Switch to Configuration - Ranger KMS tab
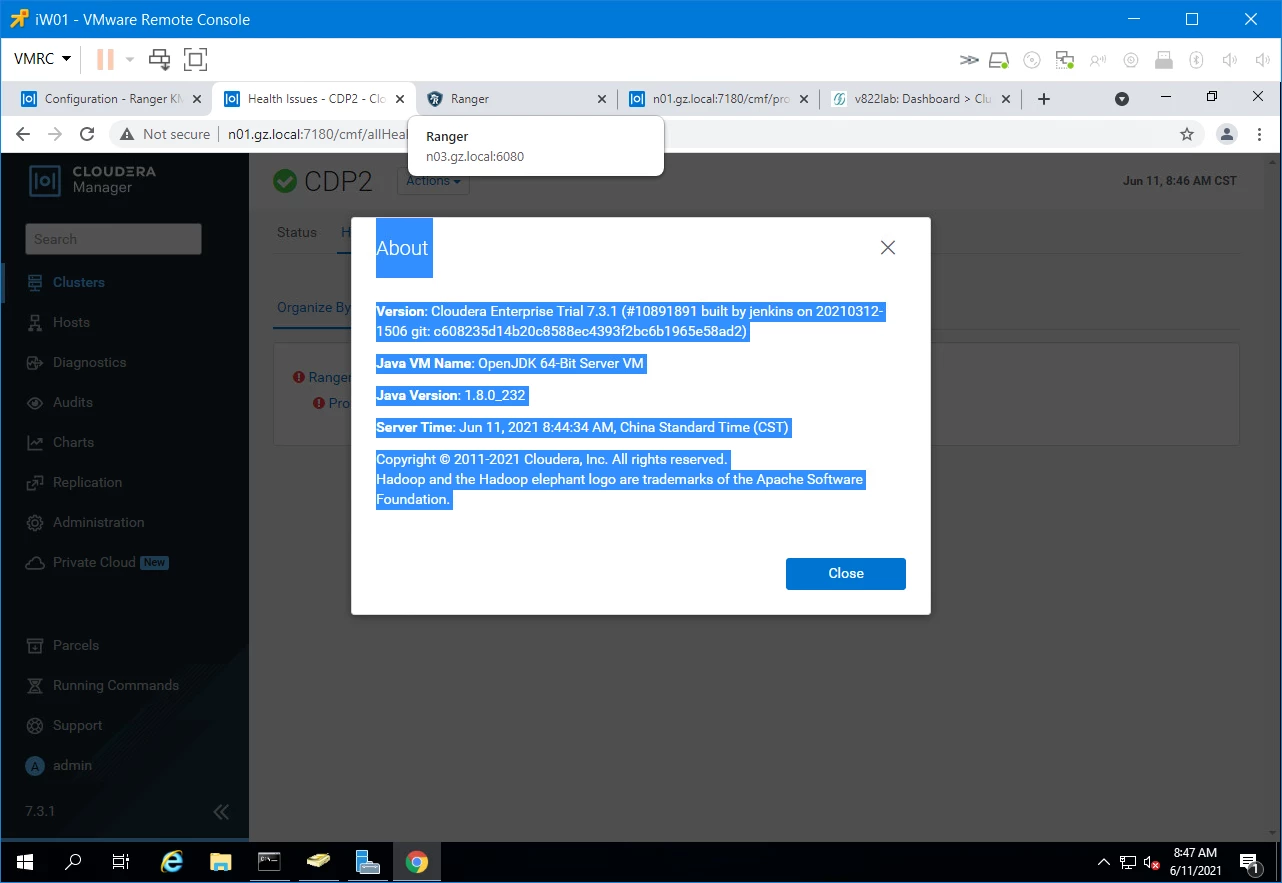The height and width of the screenshot is (883, 1282). click(112, 99)
